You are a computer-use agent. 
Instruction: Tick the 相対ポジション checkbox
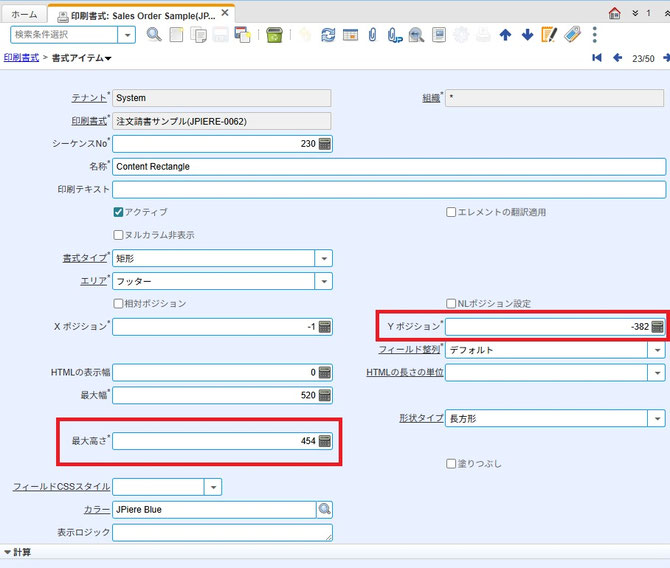(x=118, y=303)
